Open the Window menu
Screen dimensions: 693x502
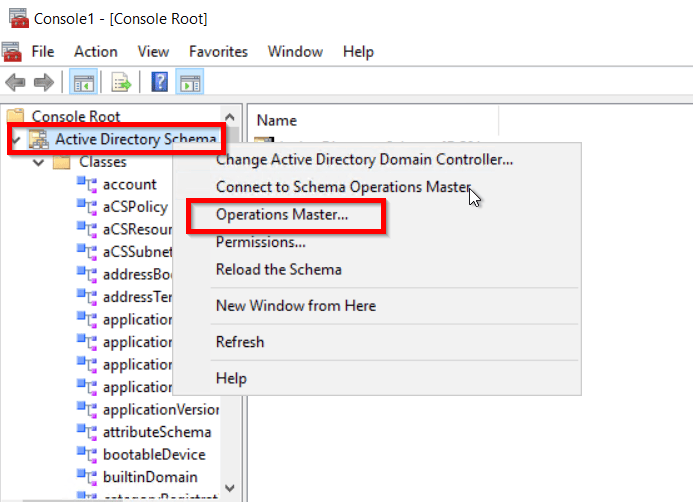295,52
